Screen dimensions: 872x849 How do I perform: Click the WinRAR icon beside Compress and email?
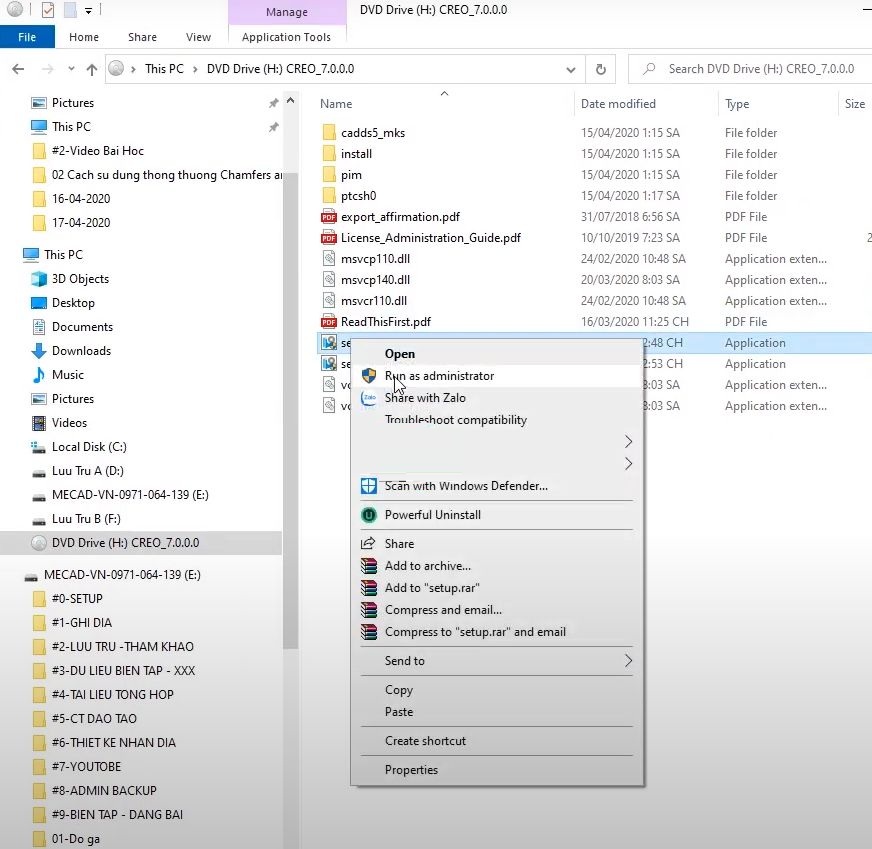[x=369, y=610]
